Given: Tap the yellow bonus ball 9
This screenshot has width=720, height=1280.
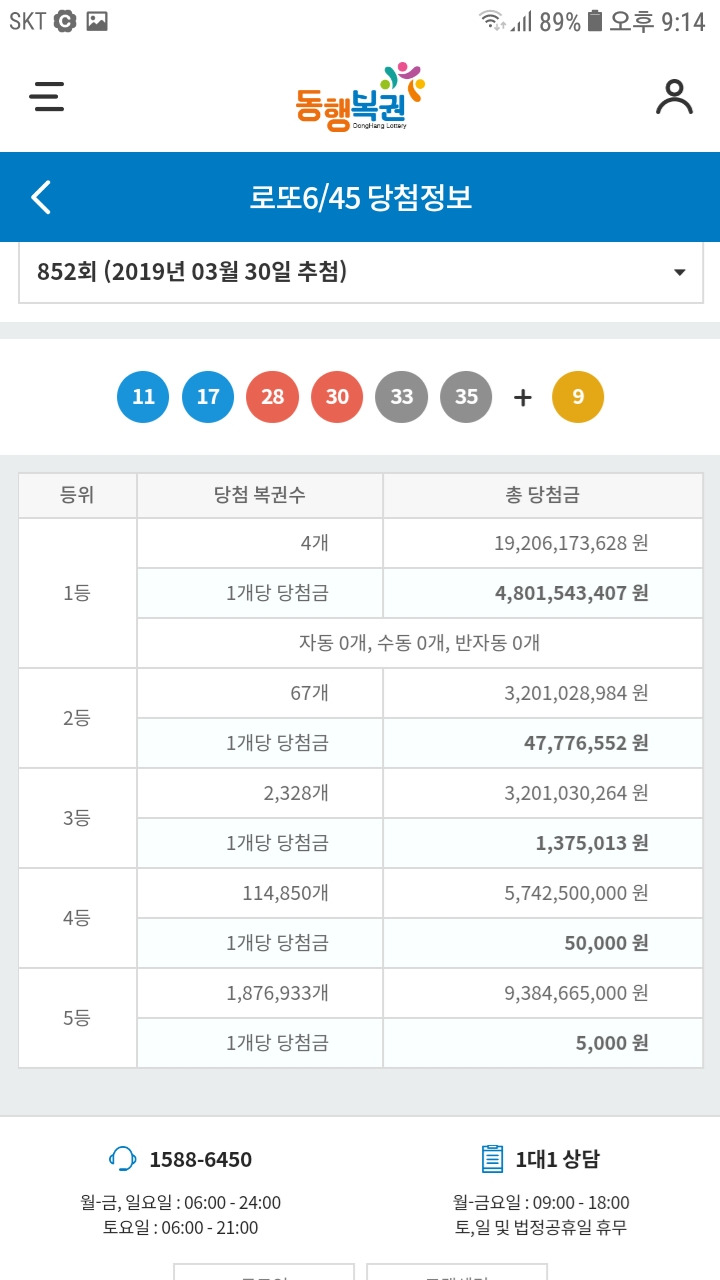Looking at the screenshot, I should (578, 397).
